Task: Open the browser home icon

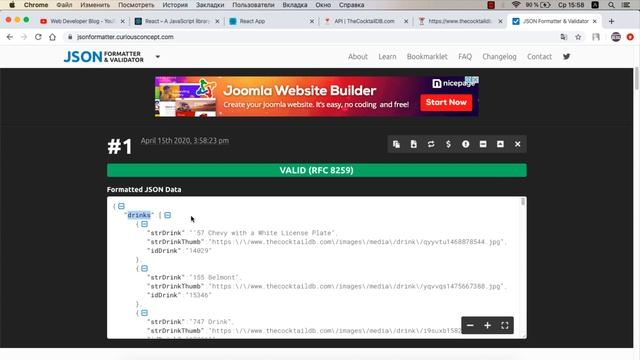Action: click(x=52, y=37)
